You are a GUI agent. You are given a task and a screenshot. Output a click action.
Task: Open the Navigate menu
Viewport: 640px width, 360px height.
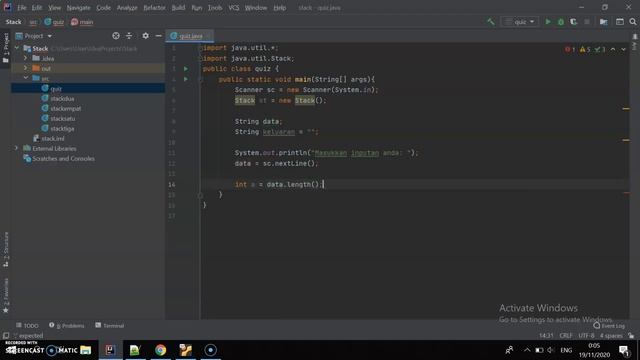78,8
